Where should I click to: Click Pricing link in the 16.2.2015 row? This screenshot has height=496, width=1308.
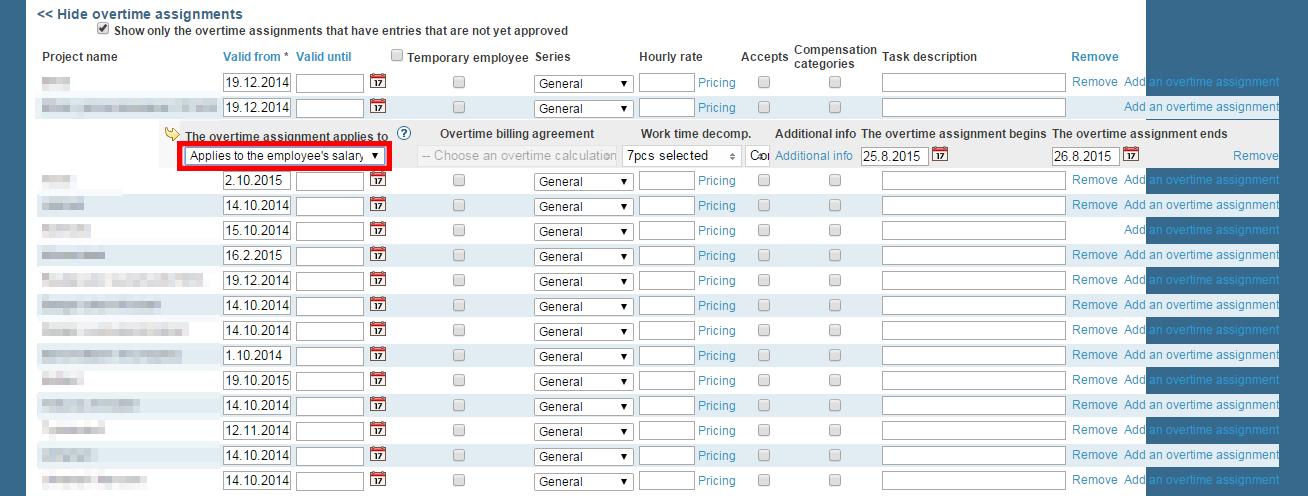[716, 255]
